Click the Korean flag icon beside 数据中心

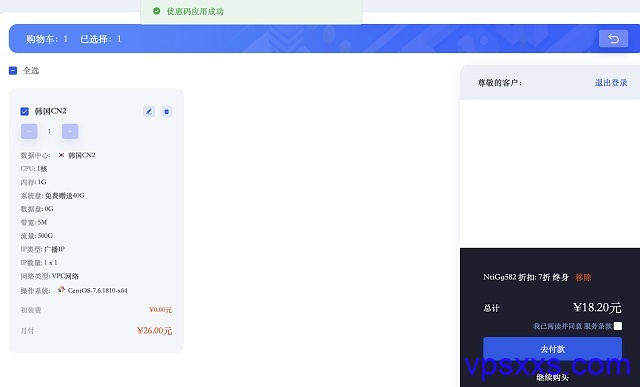61,155
